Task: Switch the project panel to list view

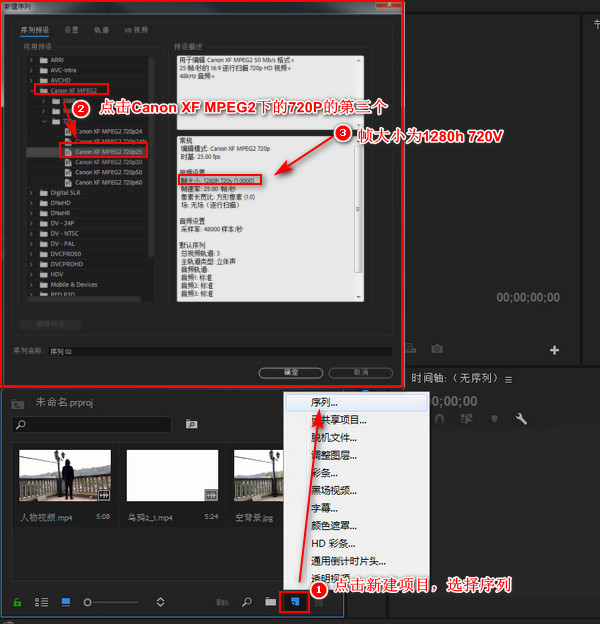Action: (x=41, y=602)
